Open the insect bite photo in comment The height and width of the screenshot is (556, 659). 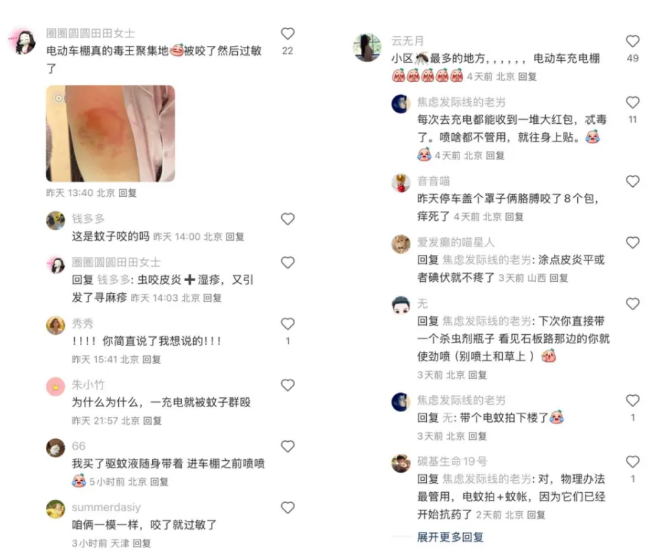point(111,134)
